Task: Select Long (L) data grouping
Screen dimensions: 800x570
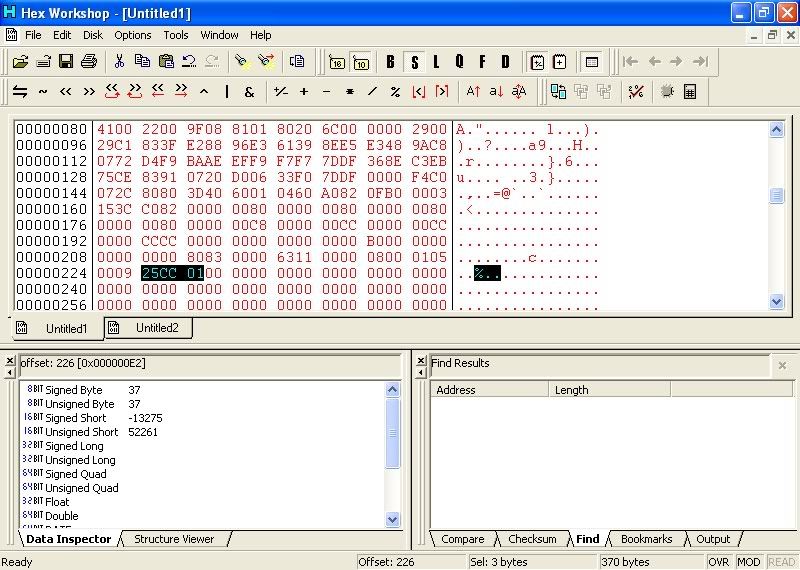Action: 436,62
